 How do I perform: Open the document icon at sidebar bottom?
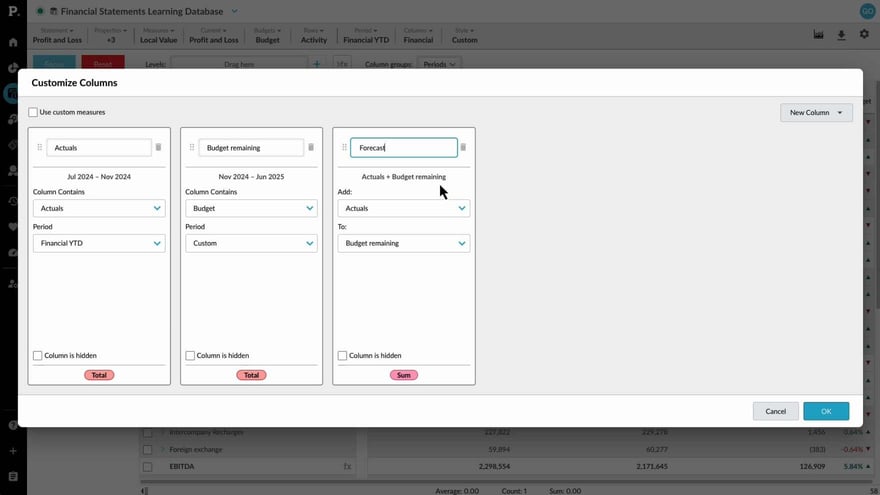[13, 476]
